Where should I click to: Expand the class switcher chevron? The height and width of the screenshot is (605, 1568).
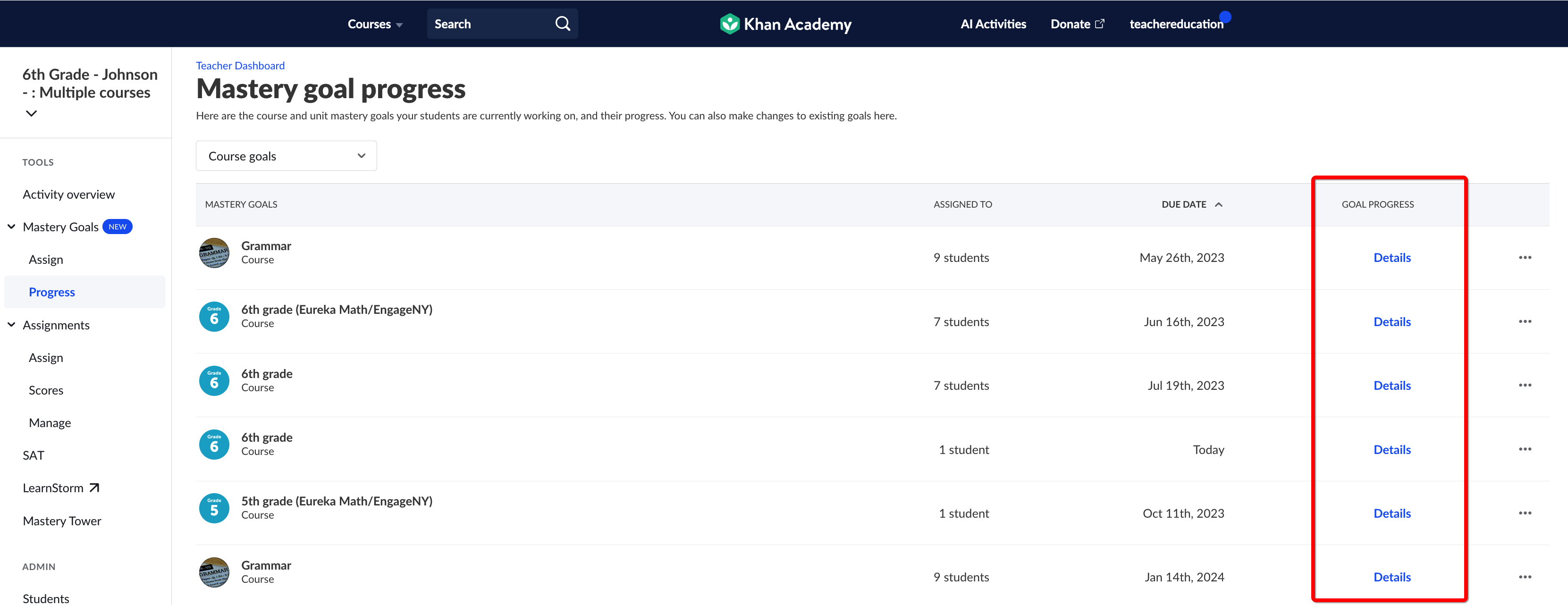[31, 113]
